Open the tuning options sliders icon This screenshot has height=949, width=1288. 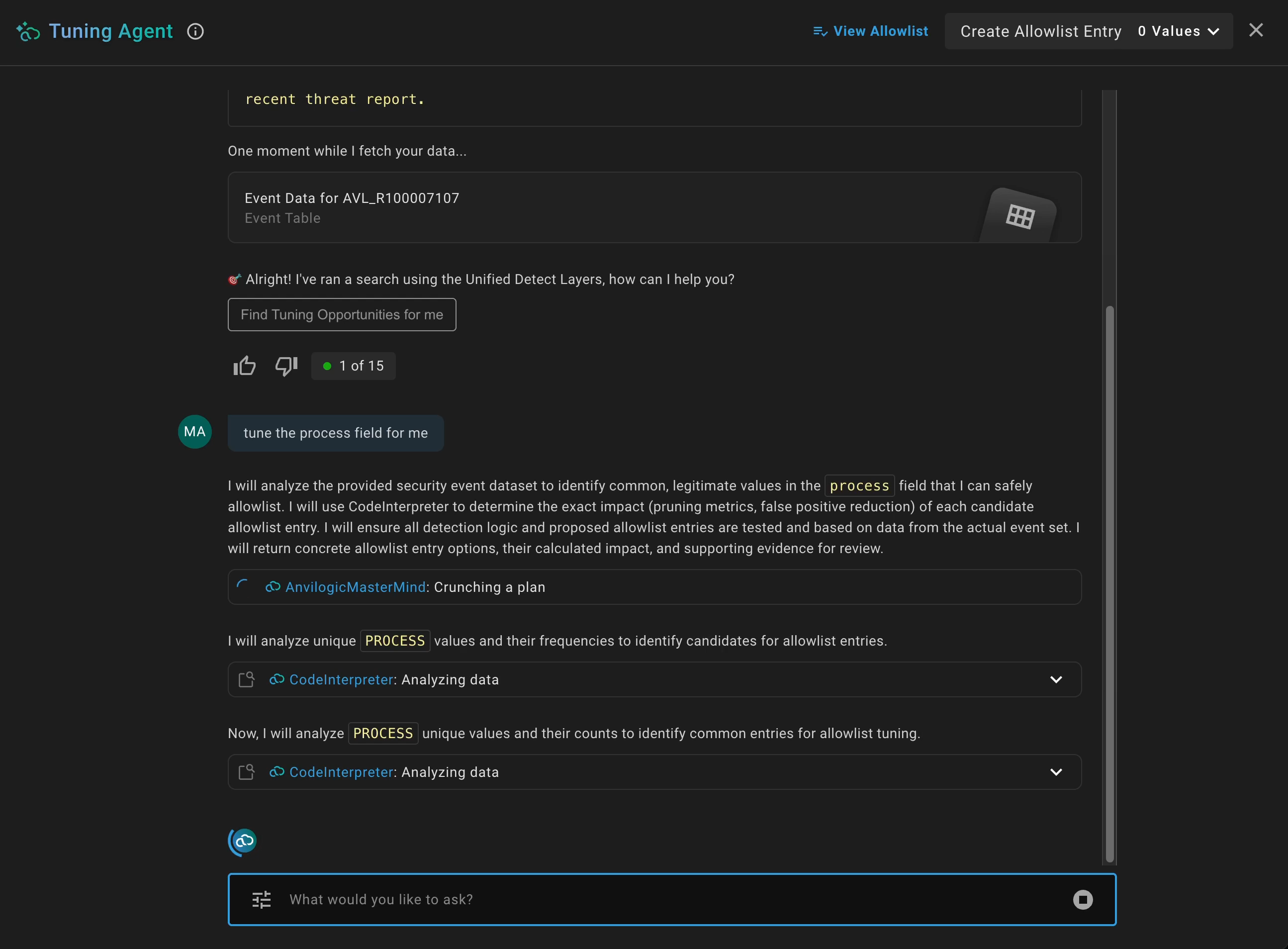(x=262, y=900)
